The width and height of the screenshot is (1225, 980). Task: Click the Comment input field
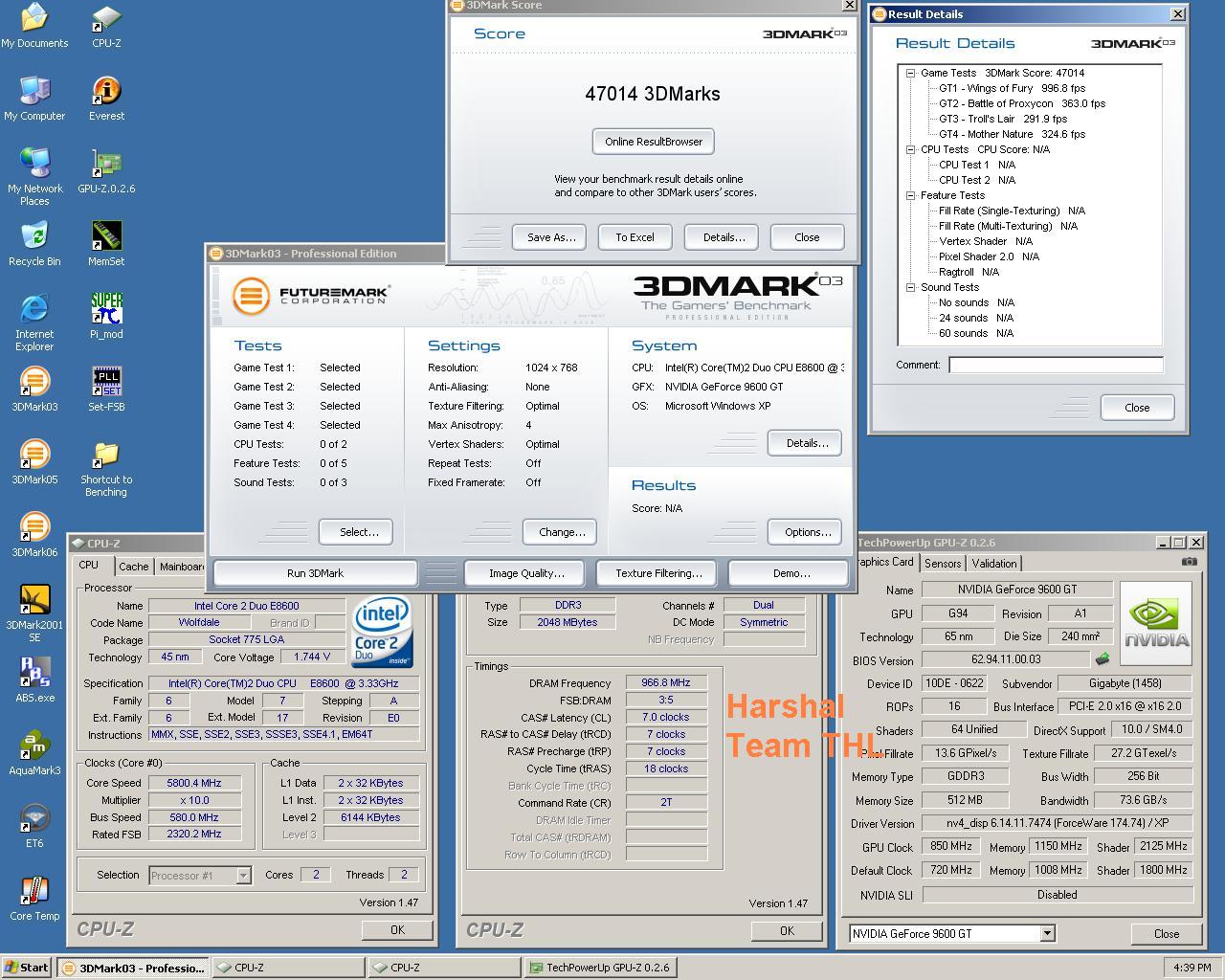1057,365
